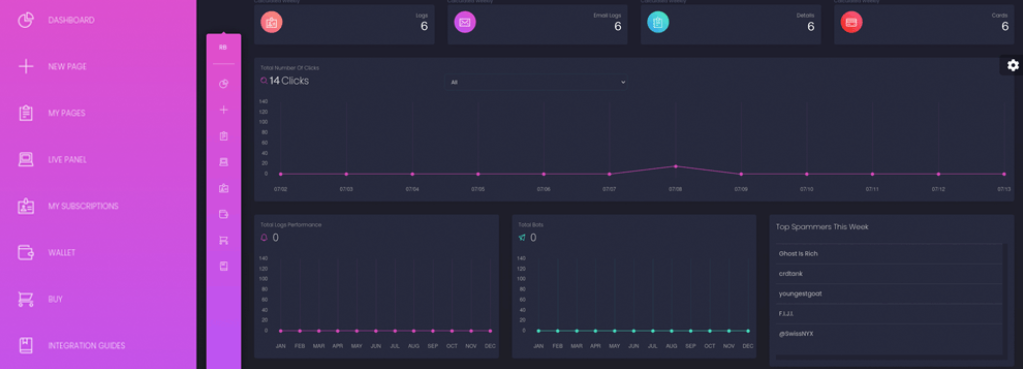Go to My Pages in wide sidebar
1023x369 pixels.
[x=52, y=113]
